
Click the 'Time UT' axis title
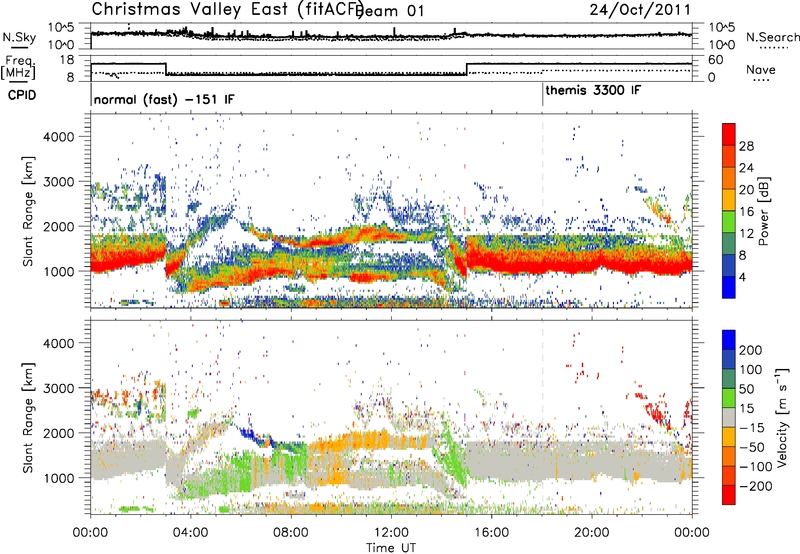pos(391,547)
